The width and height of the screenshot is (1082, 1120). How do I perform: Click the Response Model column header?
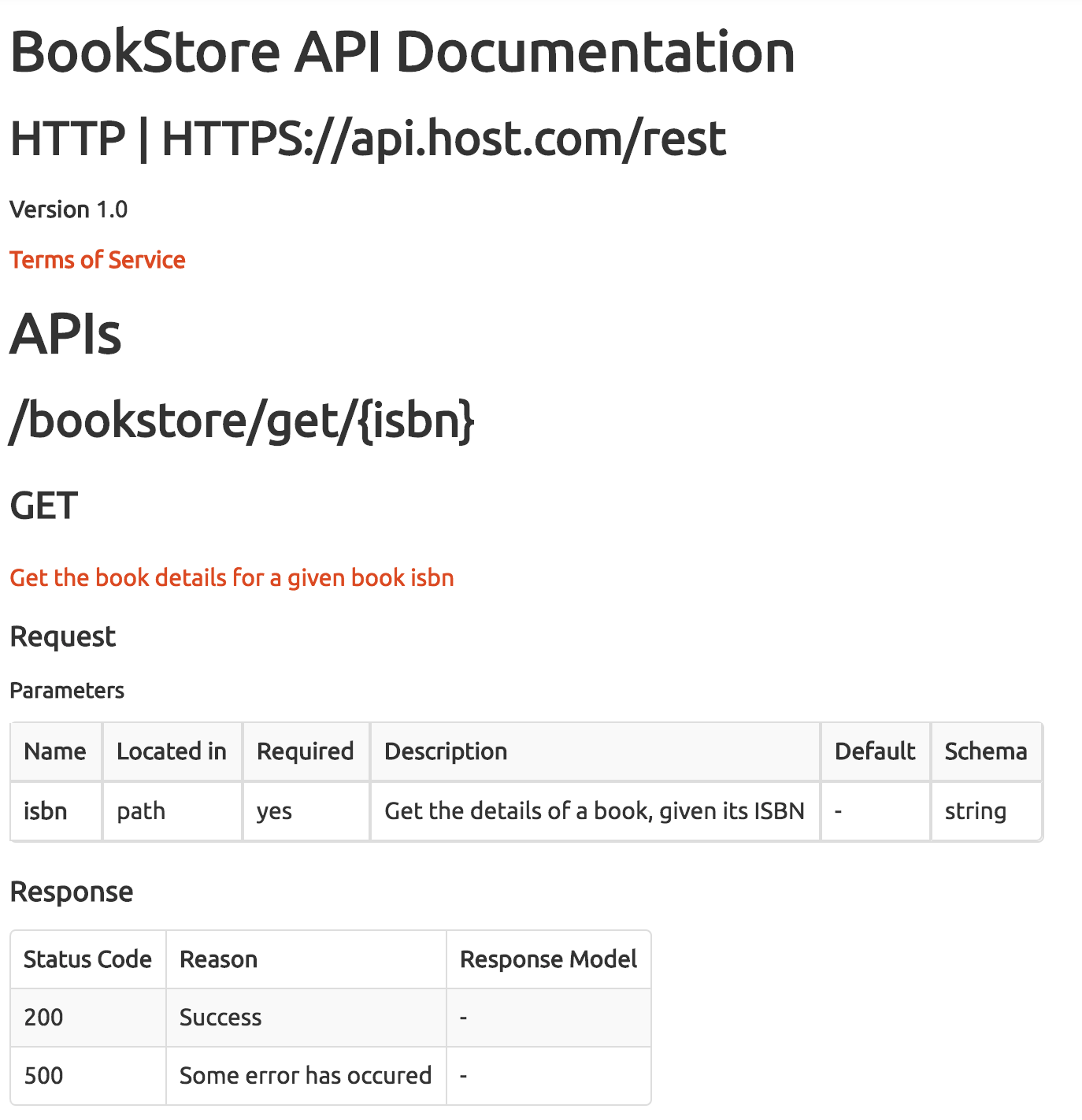point(549,959)
